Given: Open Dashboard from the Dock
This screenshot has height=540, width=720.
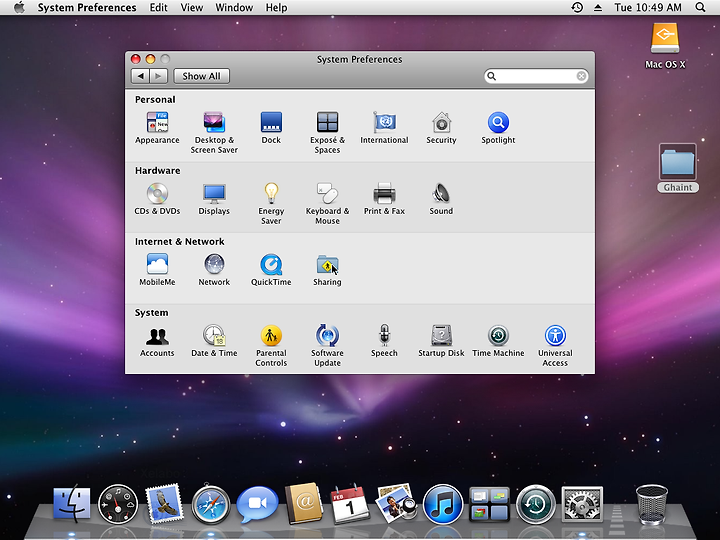Looking at the screenshot, I should [x=118, y=504].
